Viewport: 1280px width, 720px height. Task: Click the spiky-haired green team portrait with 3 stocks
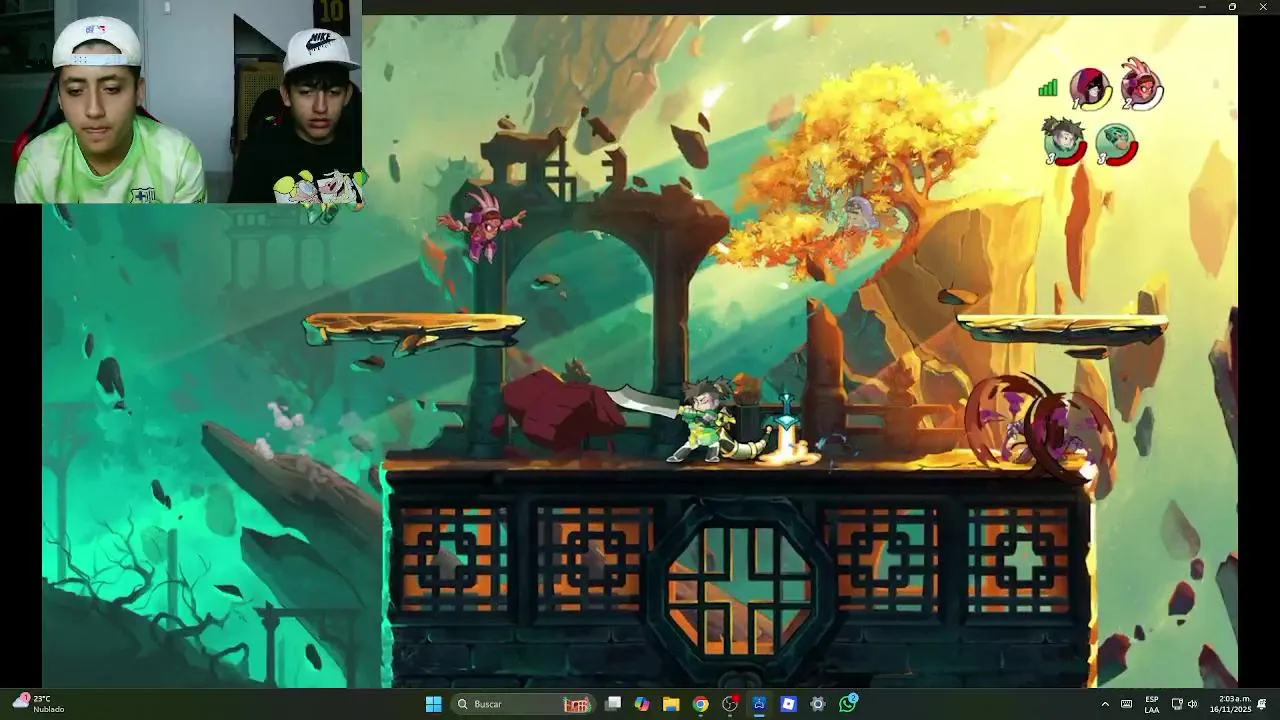pos(1064,141)
